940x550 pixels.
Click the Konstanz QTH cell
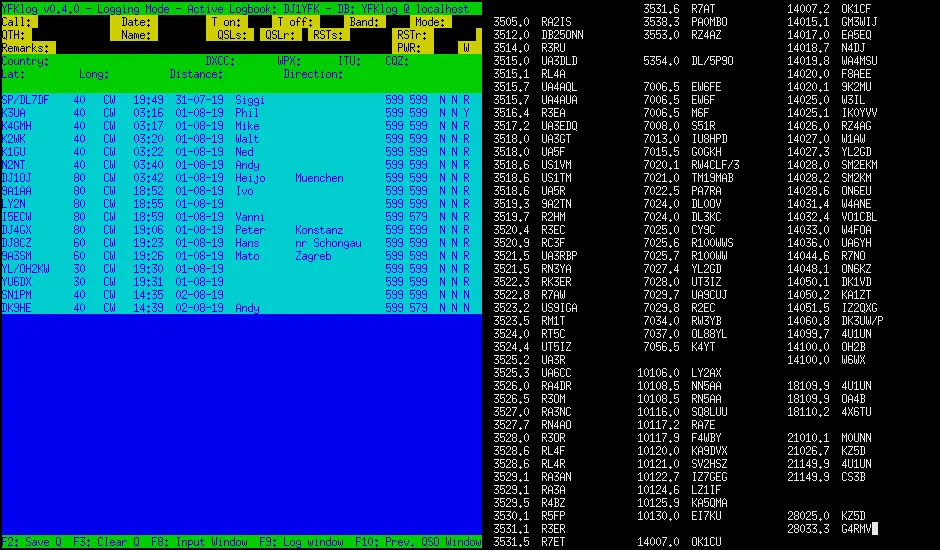(319, 230)
